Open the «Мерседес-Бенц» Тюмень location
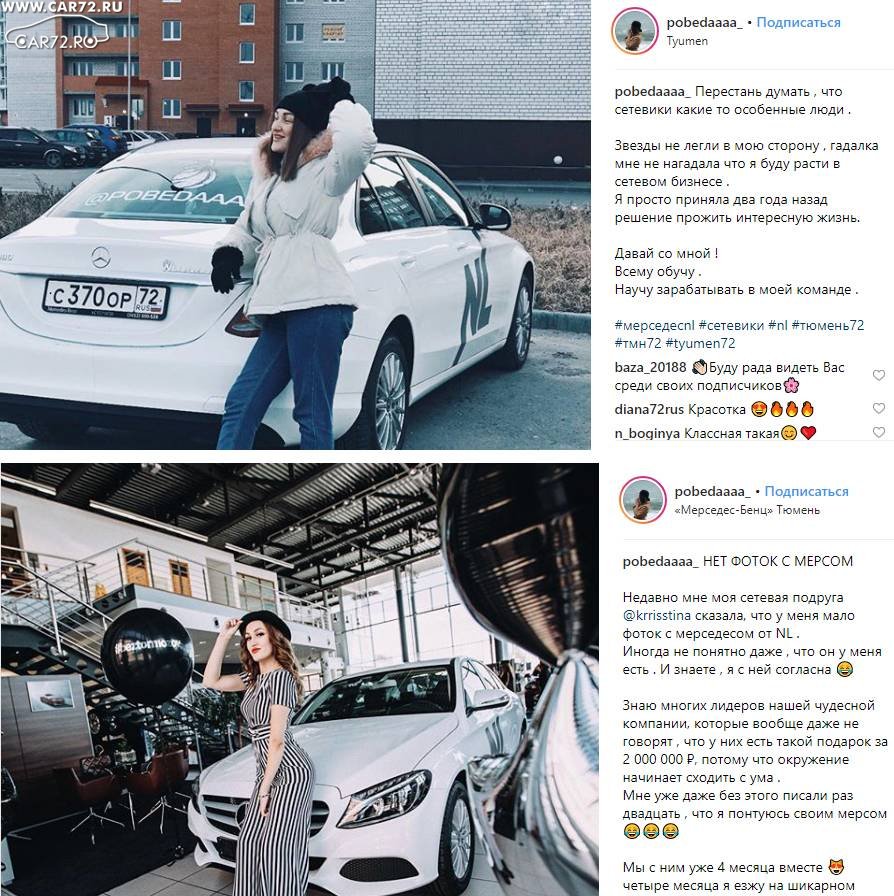 [747, 510]
